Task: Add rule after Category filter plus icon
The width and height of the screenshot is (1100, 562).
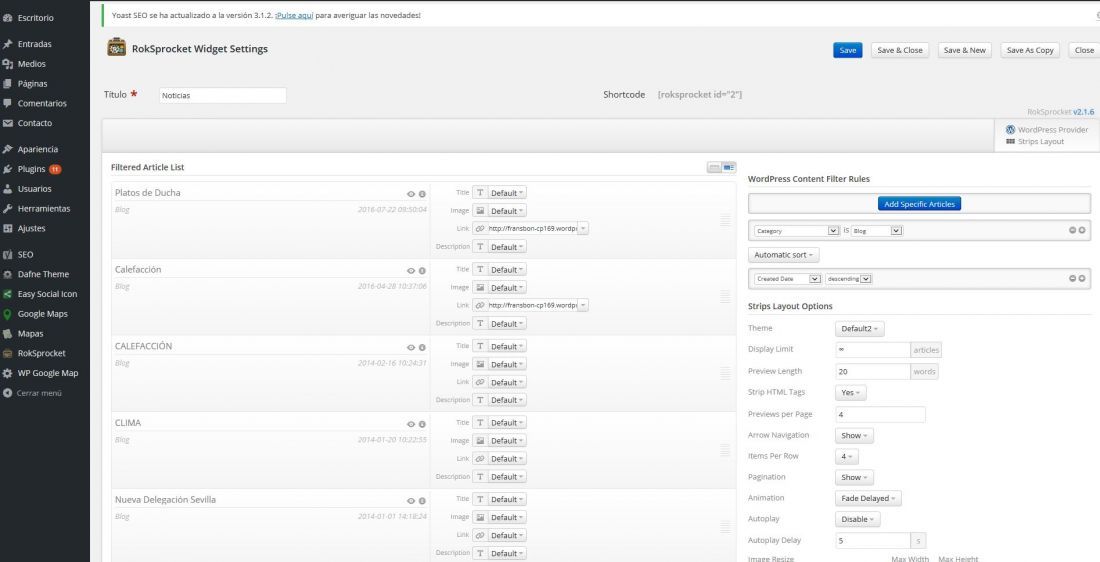Action: [1082, 230]
